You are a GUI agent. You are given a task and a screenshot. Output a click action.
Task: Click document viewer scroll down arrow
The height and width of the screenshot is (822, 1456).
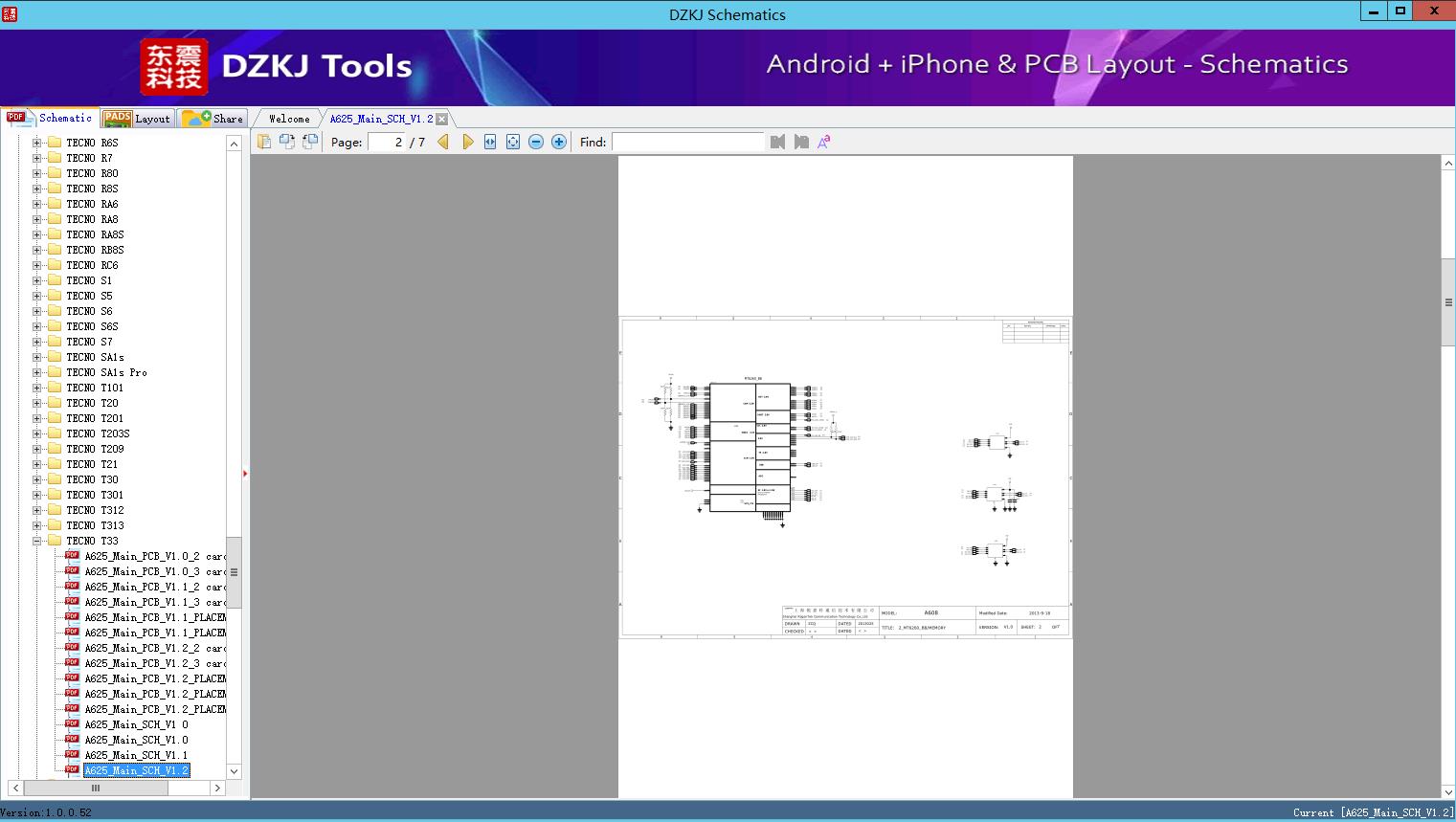(1448, 791)
